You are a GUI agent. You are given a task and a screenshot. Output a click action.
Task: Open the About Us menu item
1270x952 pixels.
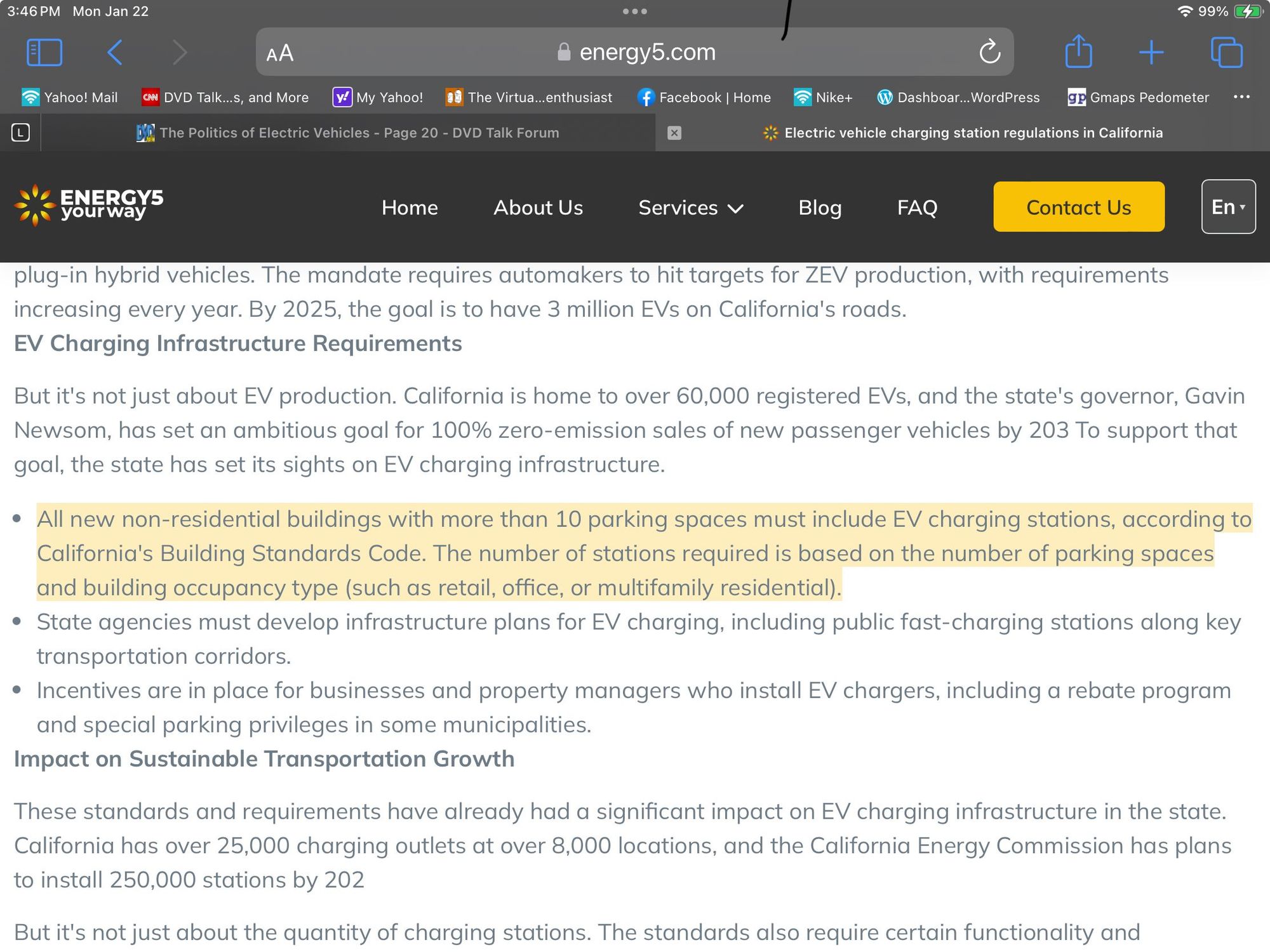pos(538,208)
